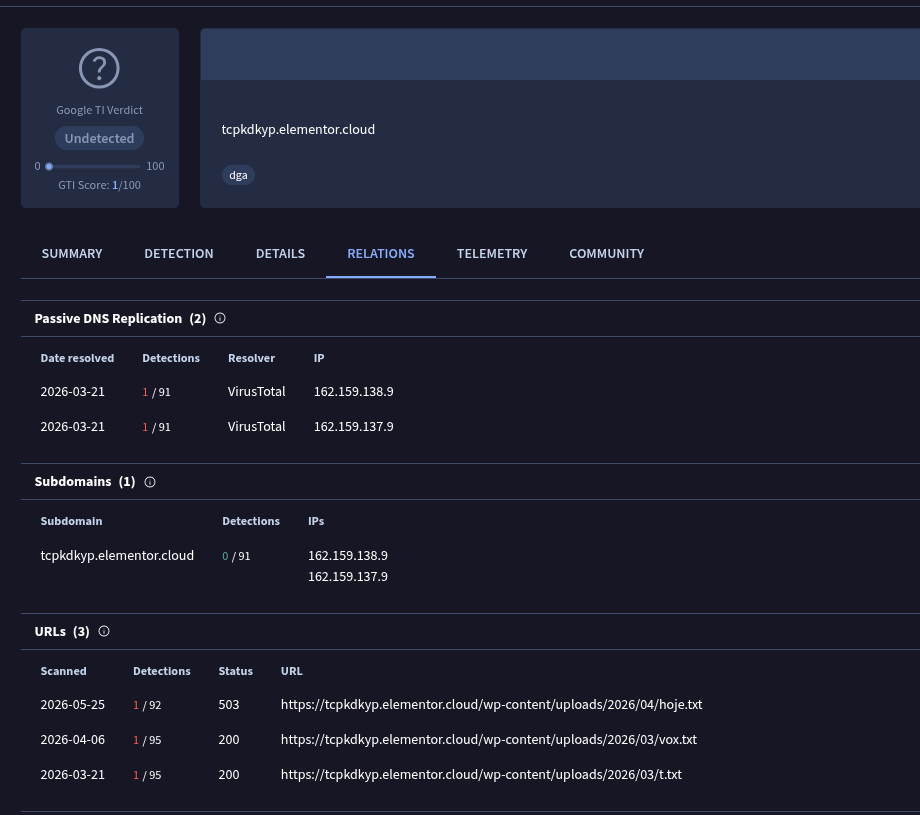Open the TELEMETRY tab
Viewport: 920px width, 815px height.
[x=492, y=253]
